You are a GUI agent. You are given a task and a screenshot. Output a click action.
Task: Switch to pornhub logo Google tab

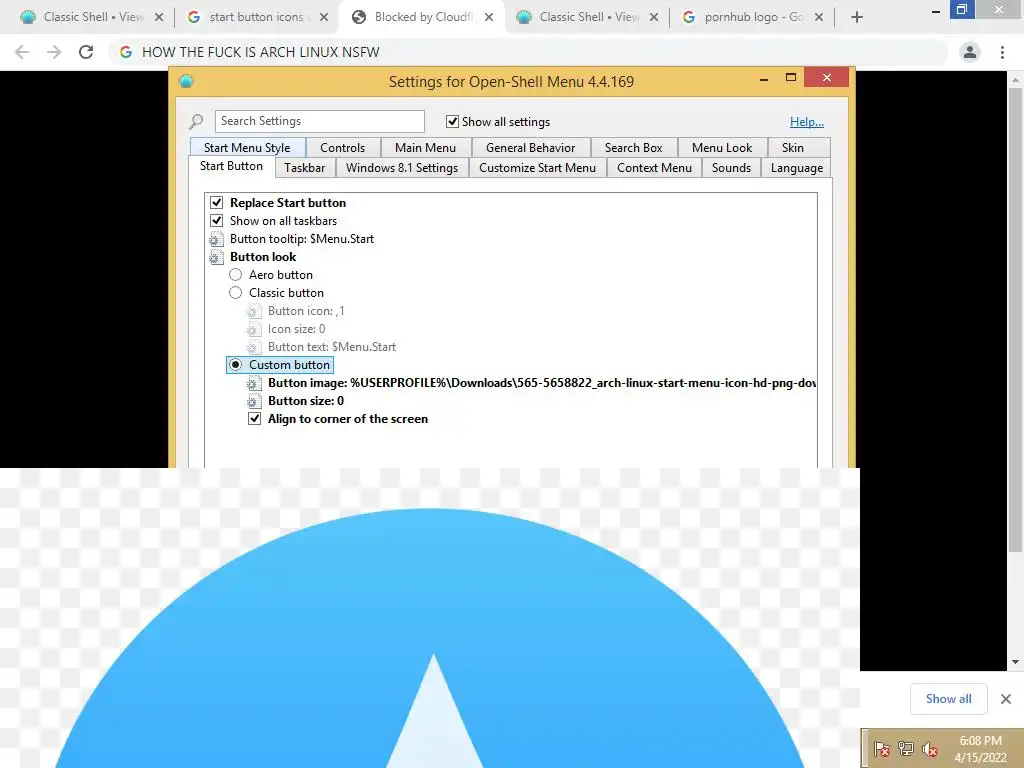tap(753, 18)
